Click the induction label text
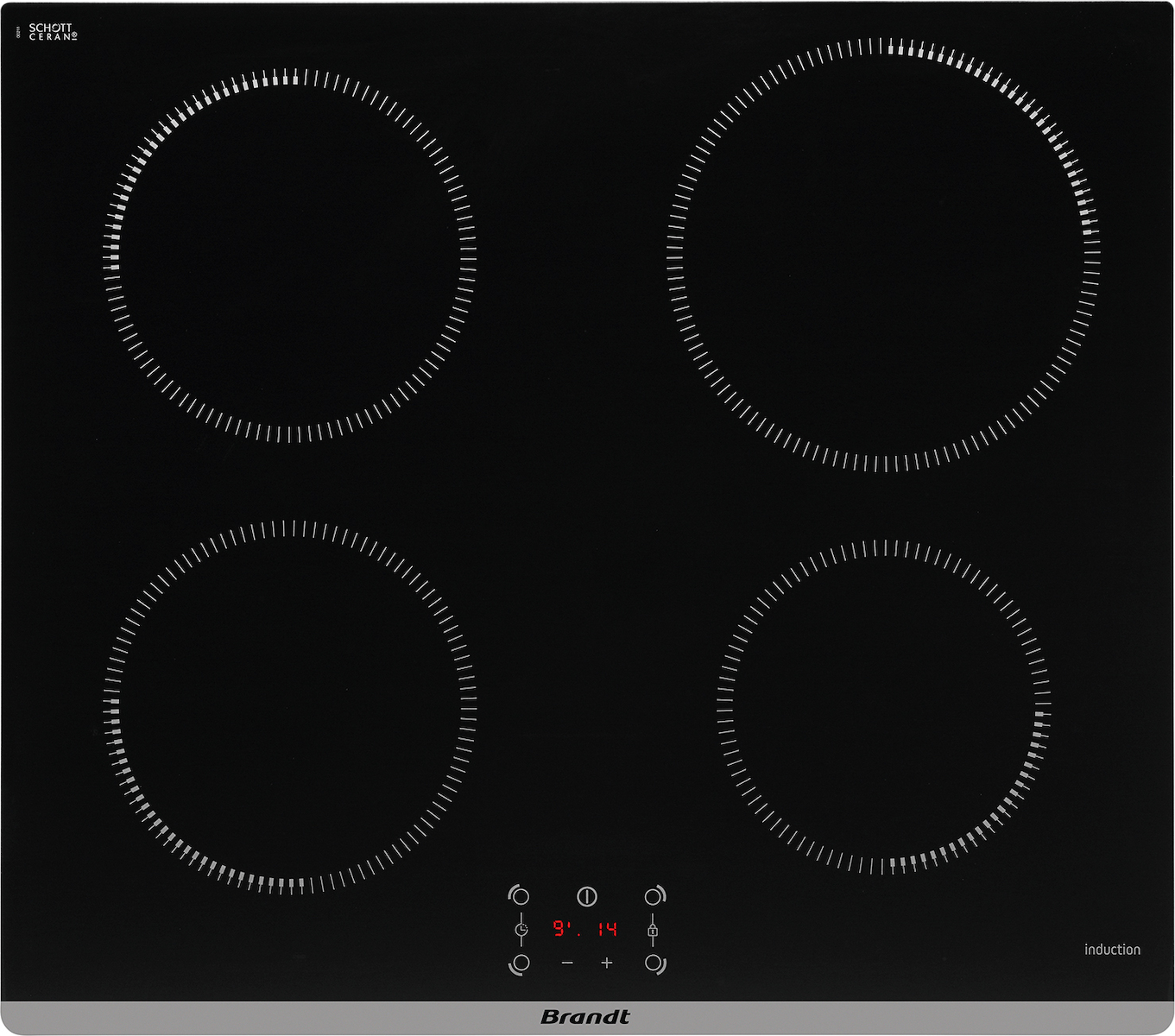Image resolution: width=1175 pixels, height=1036 pixels. pyautogui.click(x=1112, y=950)
